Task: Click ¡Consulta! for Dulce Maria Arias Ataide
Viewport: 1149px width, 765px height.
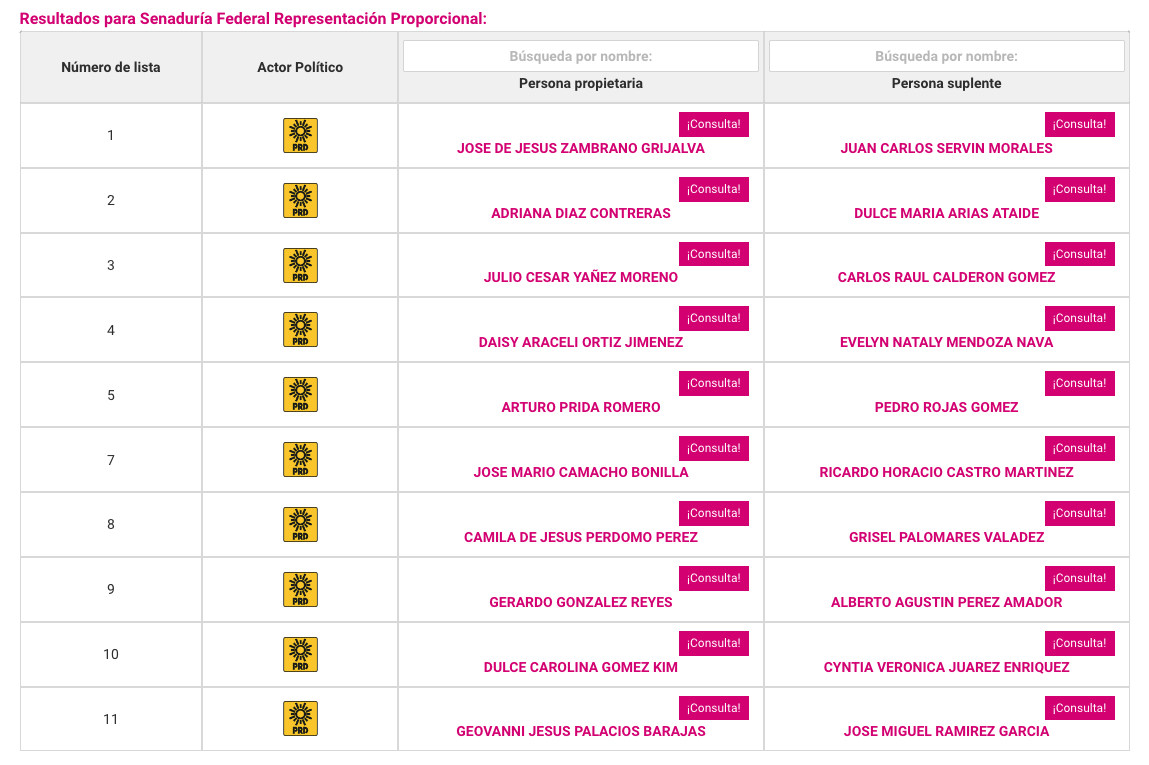Action: 1079,189
